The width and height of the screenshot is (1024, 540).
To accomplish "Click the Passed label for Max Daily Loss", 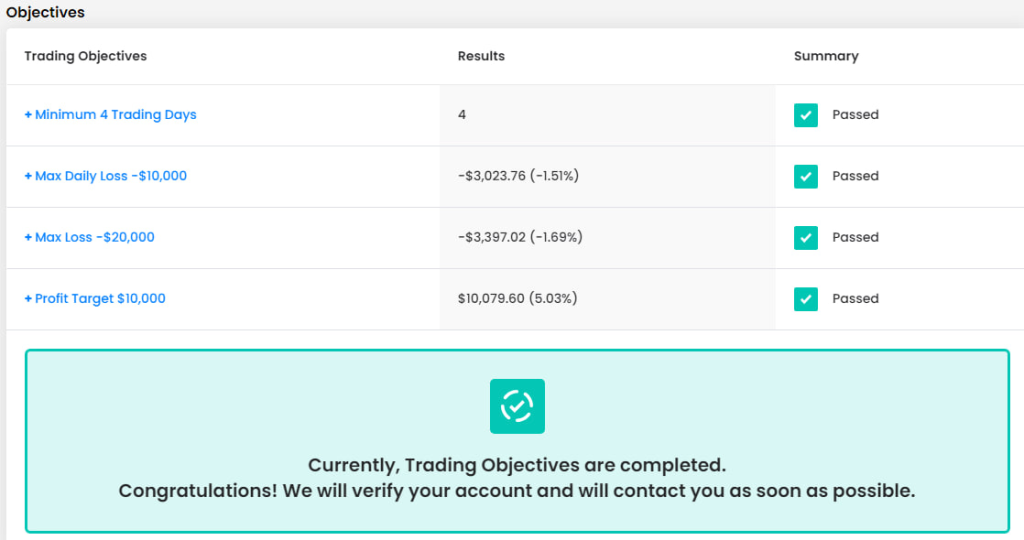I will pyautogui.click(x=855, y=176).
